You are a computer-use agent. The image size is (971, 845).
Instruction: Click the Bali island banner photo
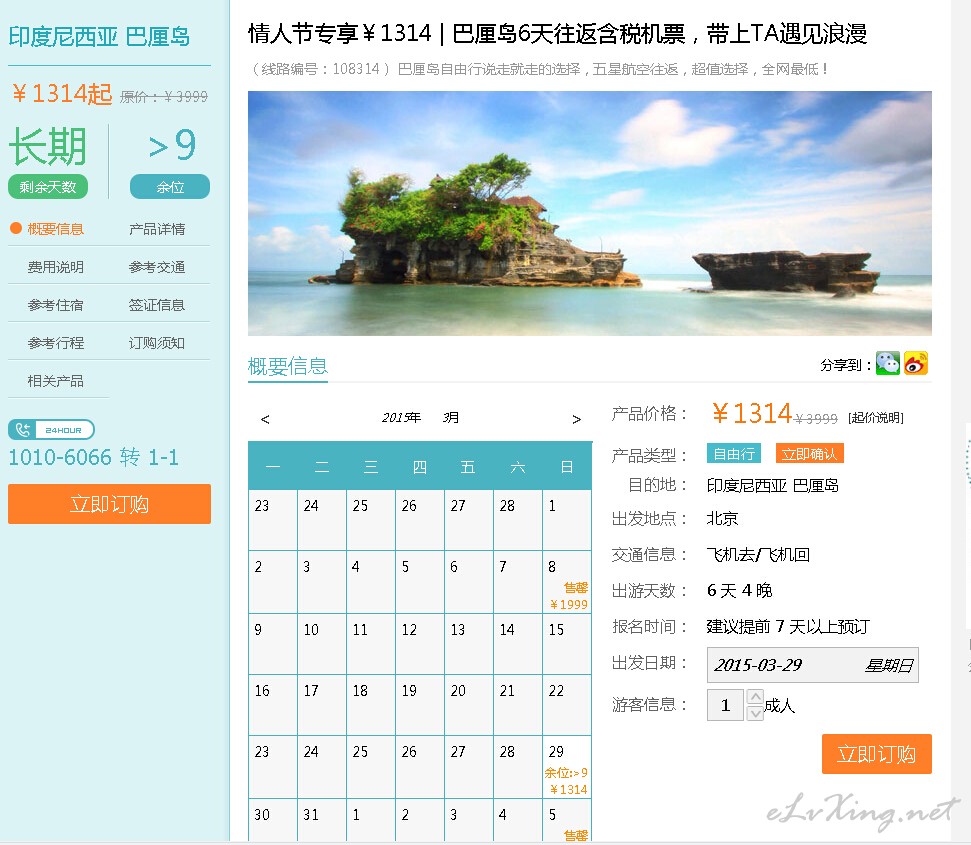tap(589, 213)
